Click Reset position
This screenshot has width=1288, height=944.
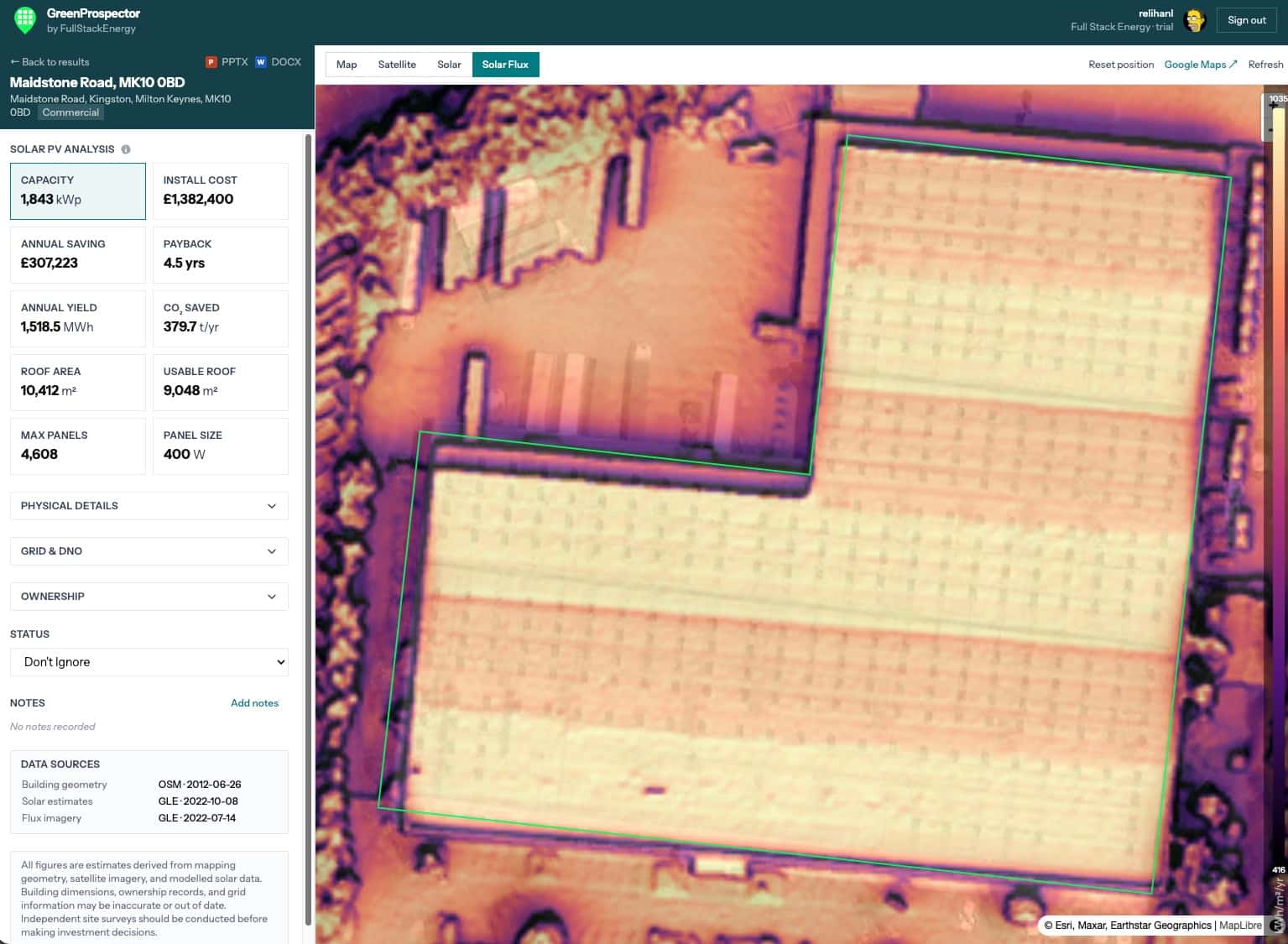coord(1121,65)
